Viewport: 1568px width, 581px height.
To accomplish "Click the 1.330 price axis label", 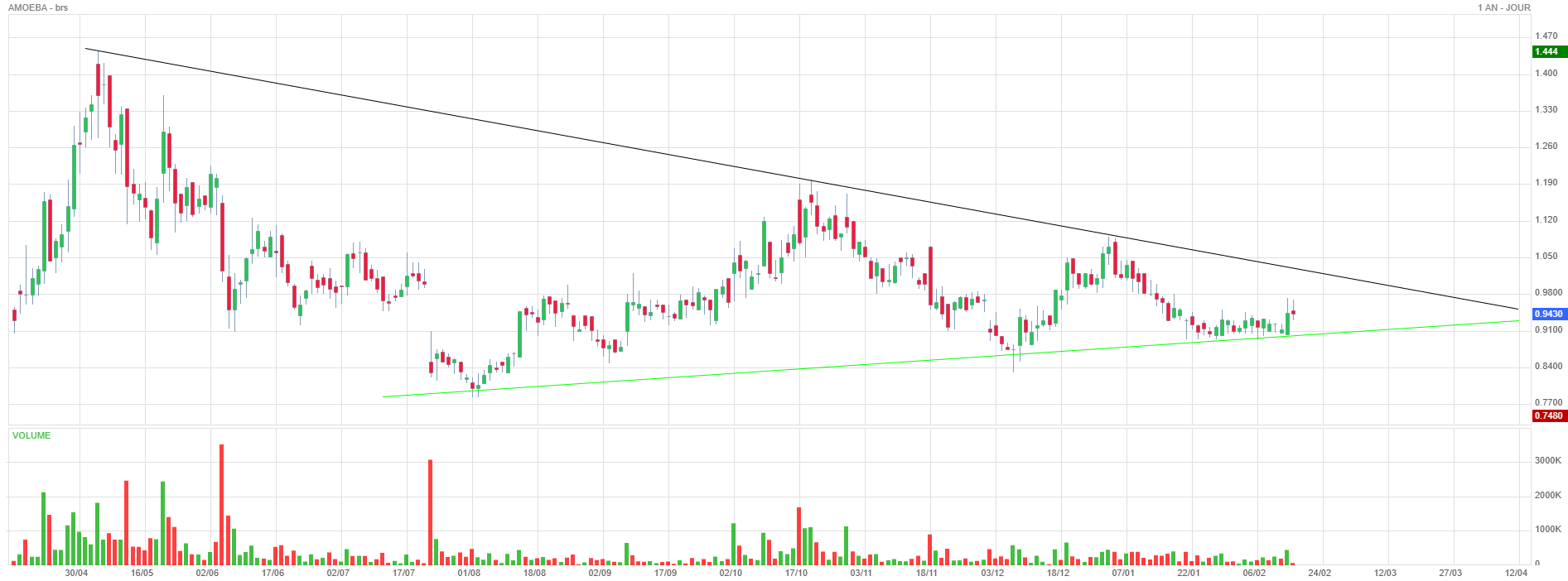I will [x=1546, y=109].
